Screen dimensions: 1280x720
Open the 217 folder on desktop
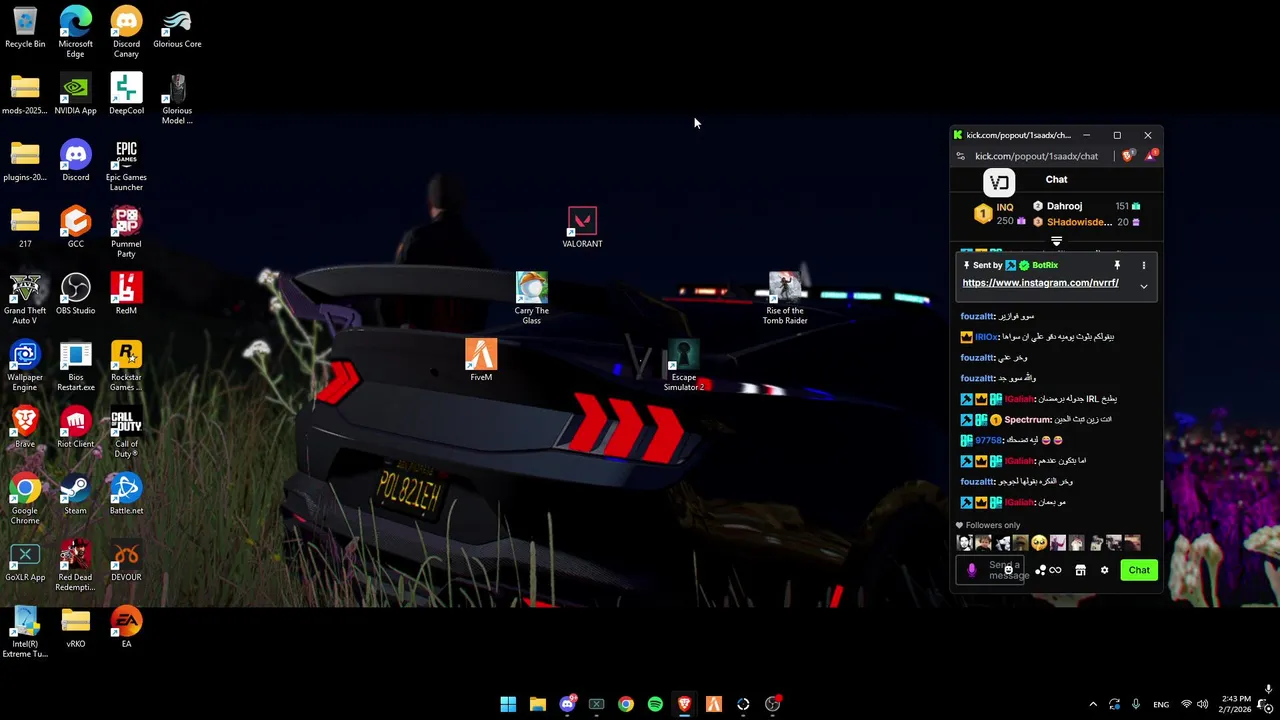tap(25, 227)
